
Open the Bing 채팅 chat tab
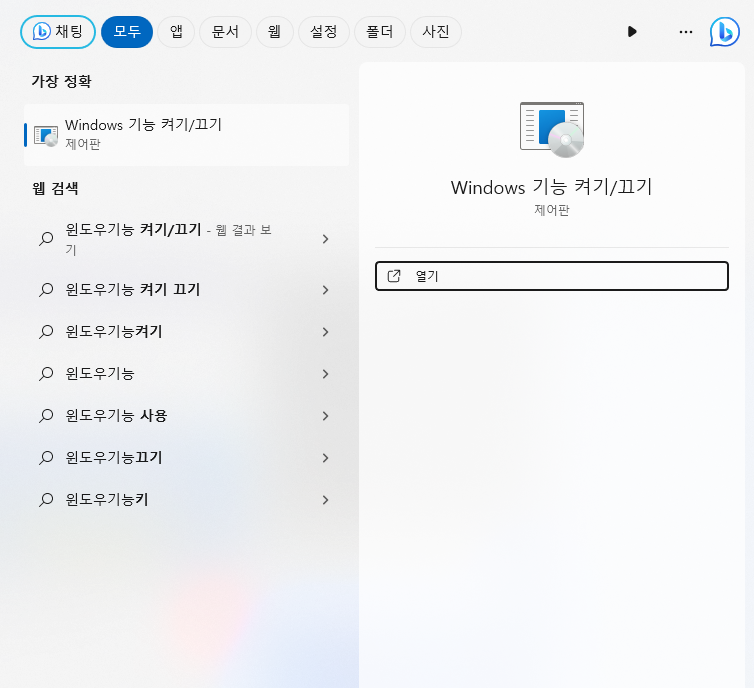click(58, 32)
